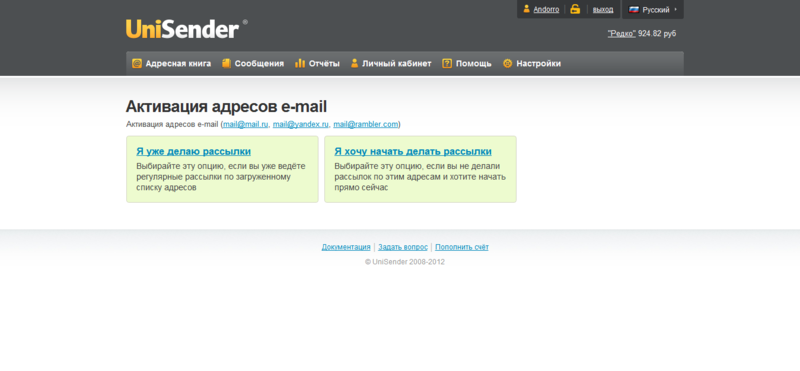Open the Настройки menu
The image size is (800, 371).
click(538, 63)
